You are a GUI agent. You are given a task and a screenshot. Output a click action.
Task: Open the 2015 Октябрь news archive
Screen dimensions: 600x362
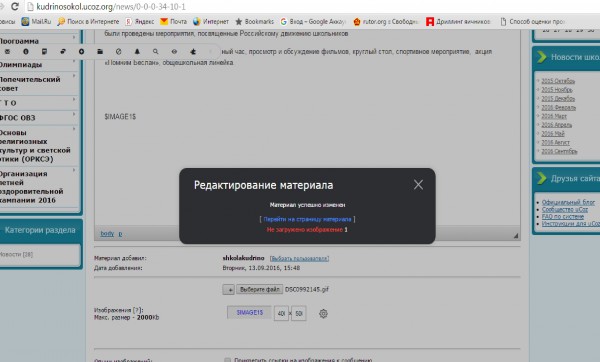[558, 81]
